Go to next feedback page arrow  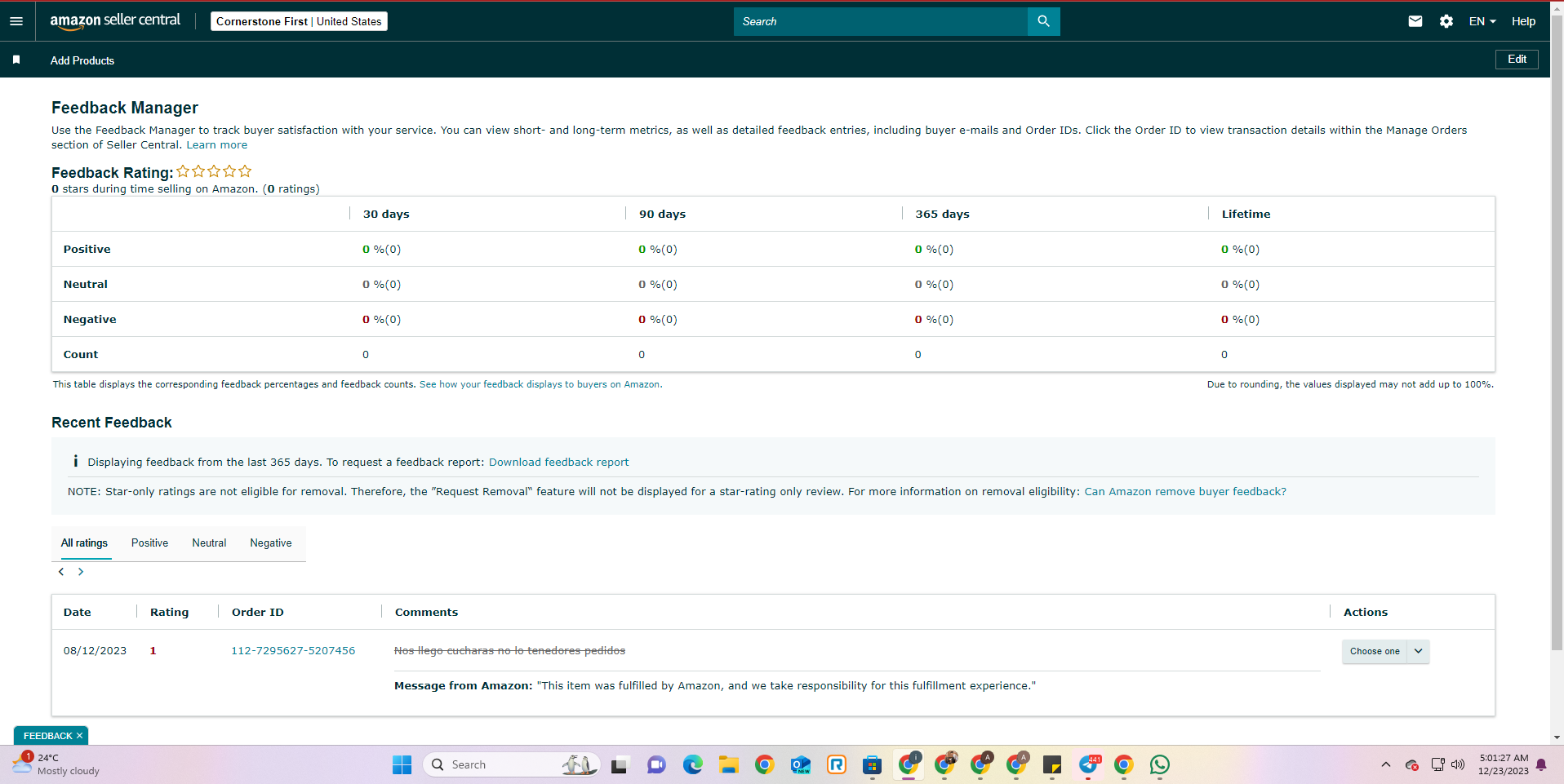click(81, 572)
